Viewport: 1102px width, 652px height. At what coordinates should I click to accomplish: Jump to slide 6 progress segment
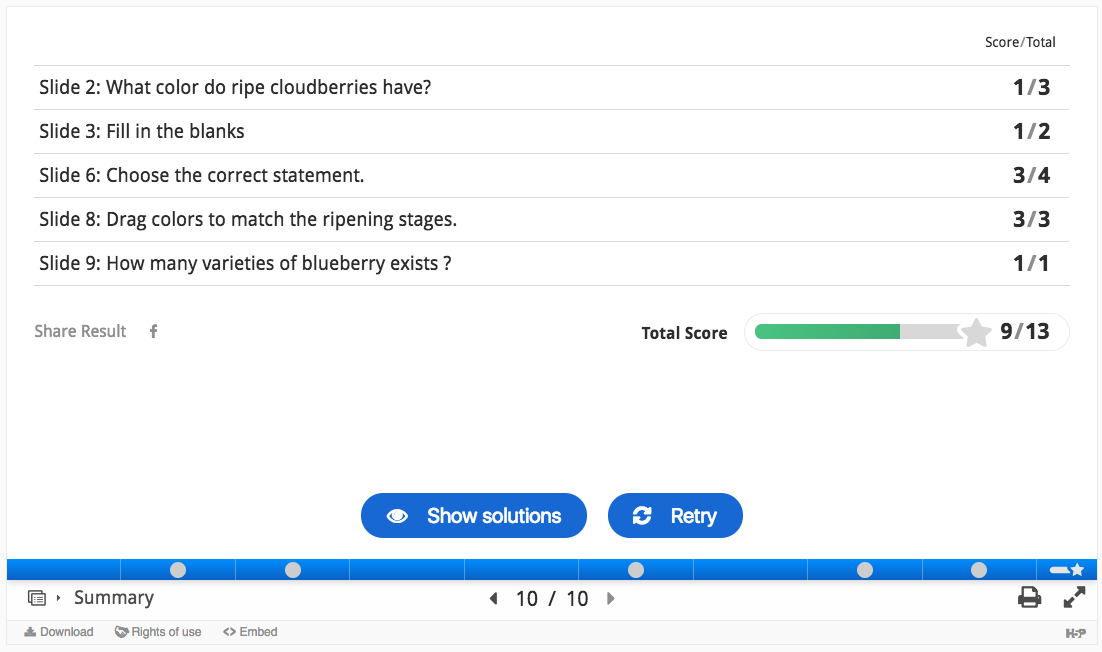point(635,570)
